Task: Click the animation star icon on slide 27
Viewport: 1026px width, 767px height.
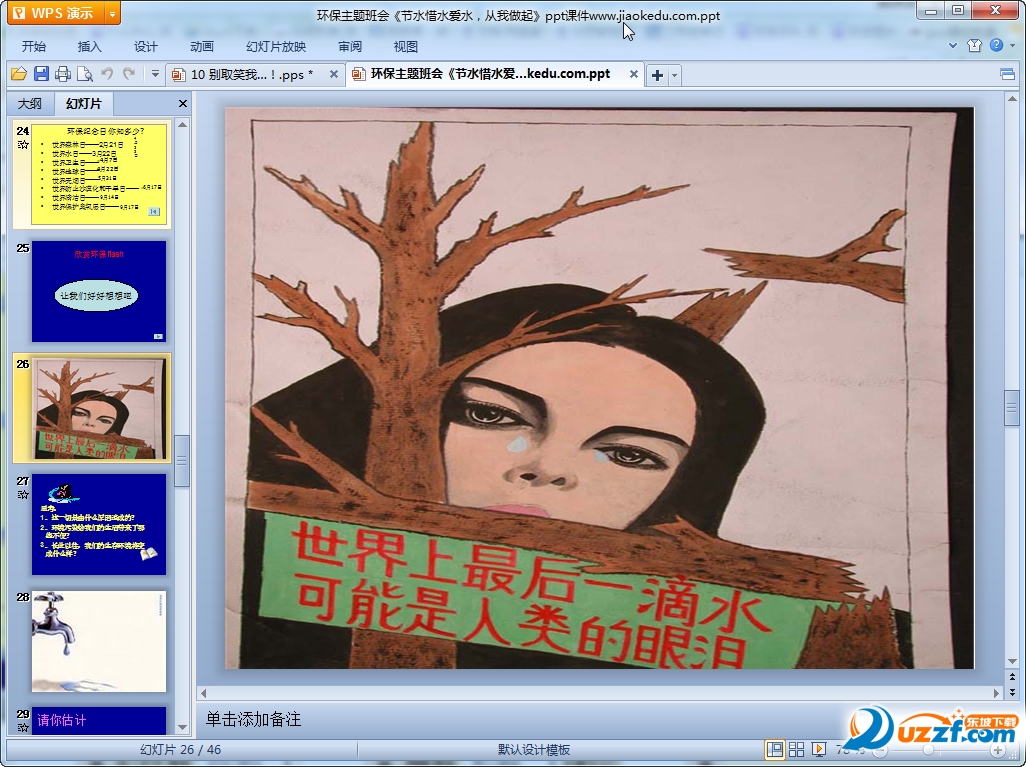Action: pos(23,495)
